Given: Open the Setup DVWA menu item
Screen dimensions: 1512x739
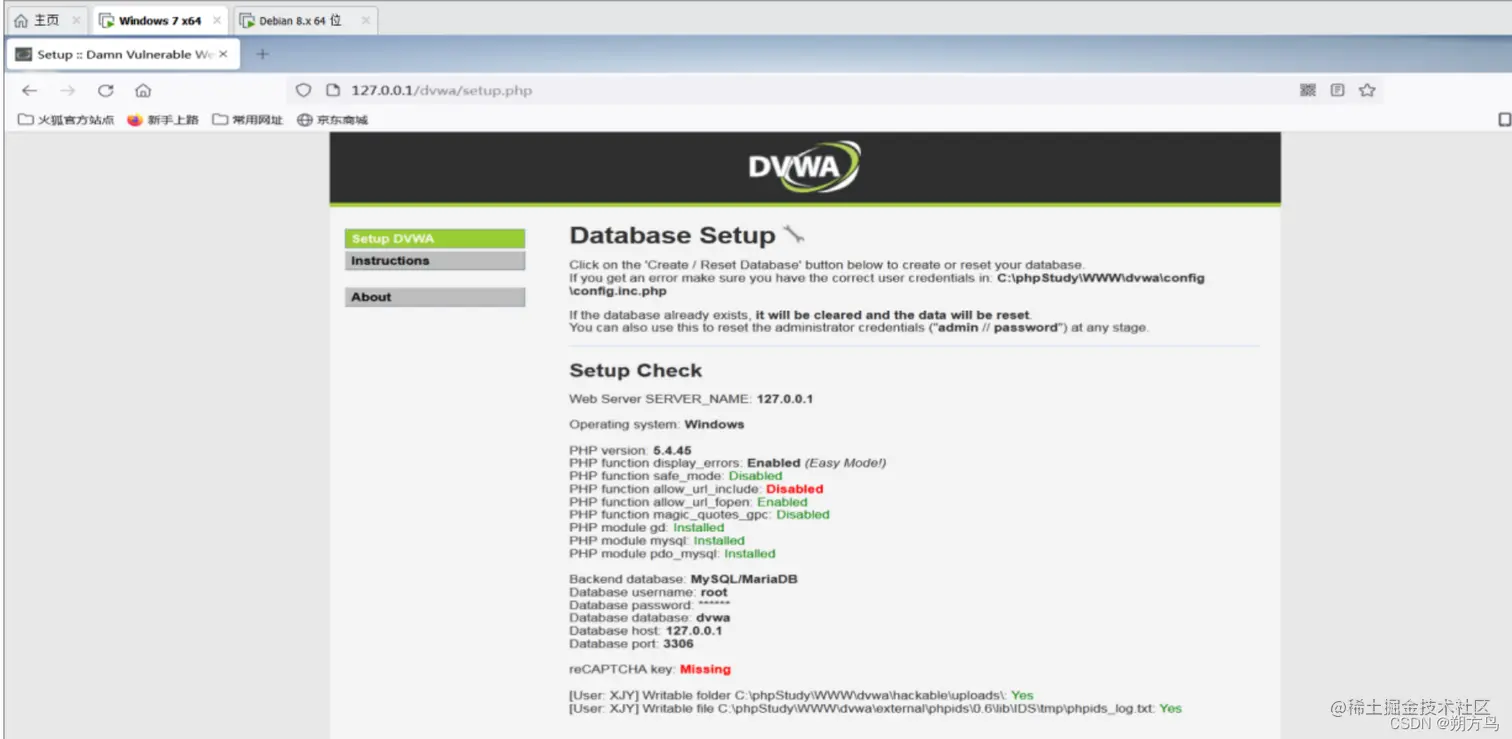Looking at the screenshot, I should click(x=435, y=239).
